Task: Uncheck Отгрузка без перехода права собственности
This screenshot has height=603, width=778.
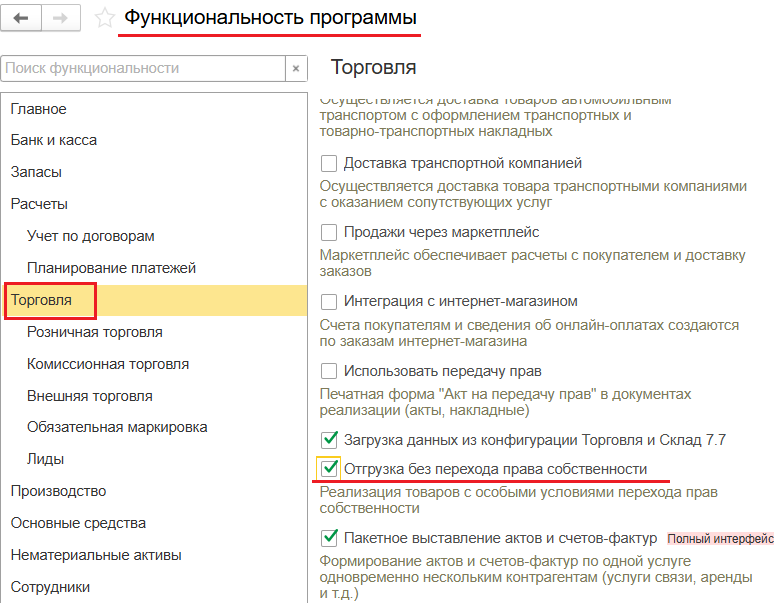Action: click(x=329, y=469)
